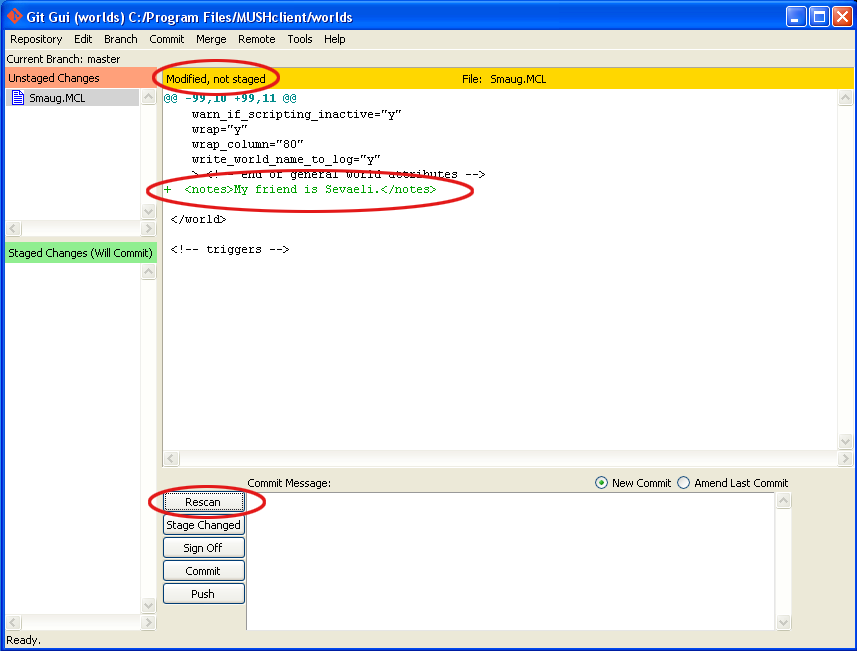This screenshot has height=651, width=857.
Task: Click Staged Changes list scroll down arrow
Action: [149, 605]
